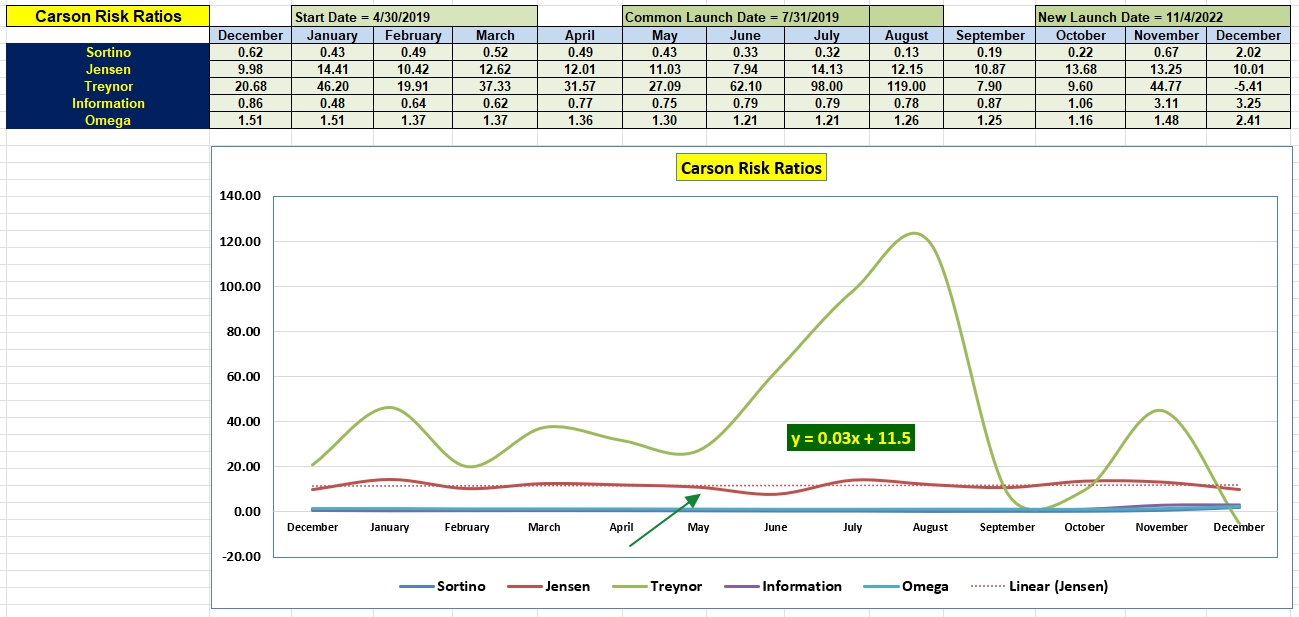Click the Treynor peak on the chart line

click(x=913, y=234)
